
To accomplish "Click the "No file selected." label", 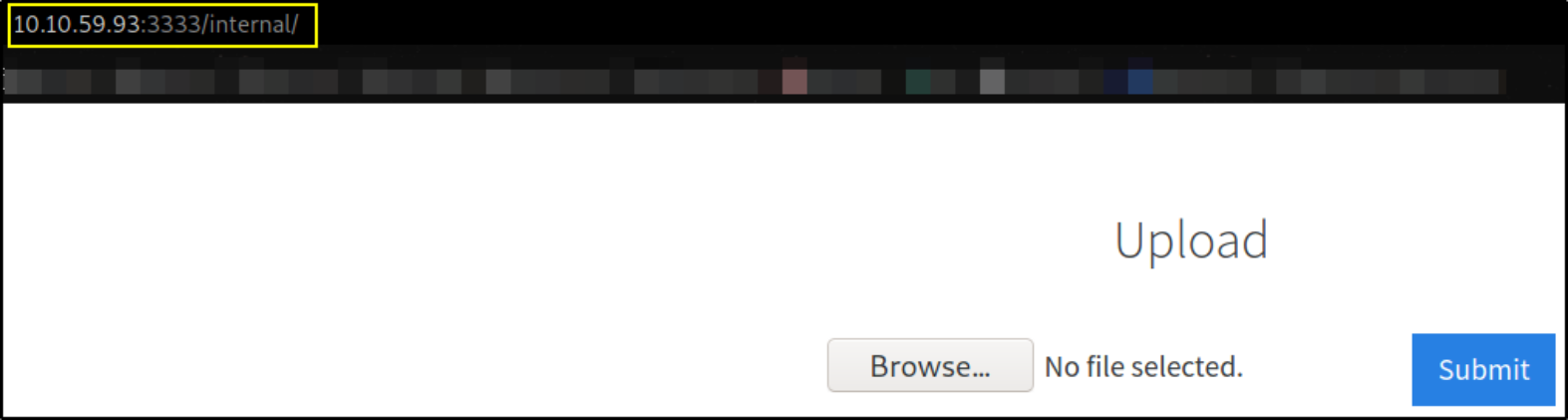I will point(1143,366).
